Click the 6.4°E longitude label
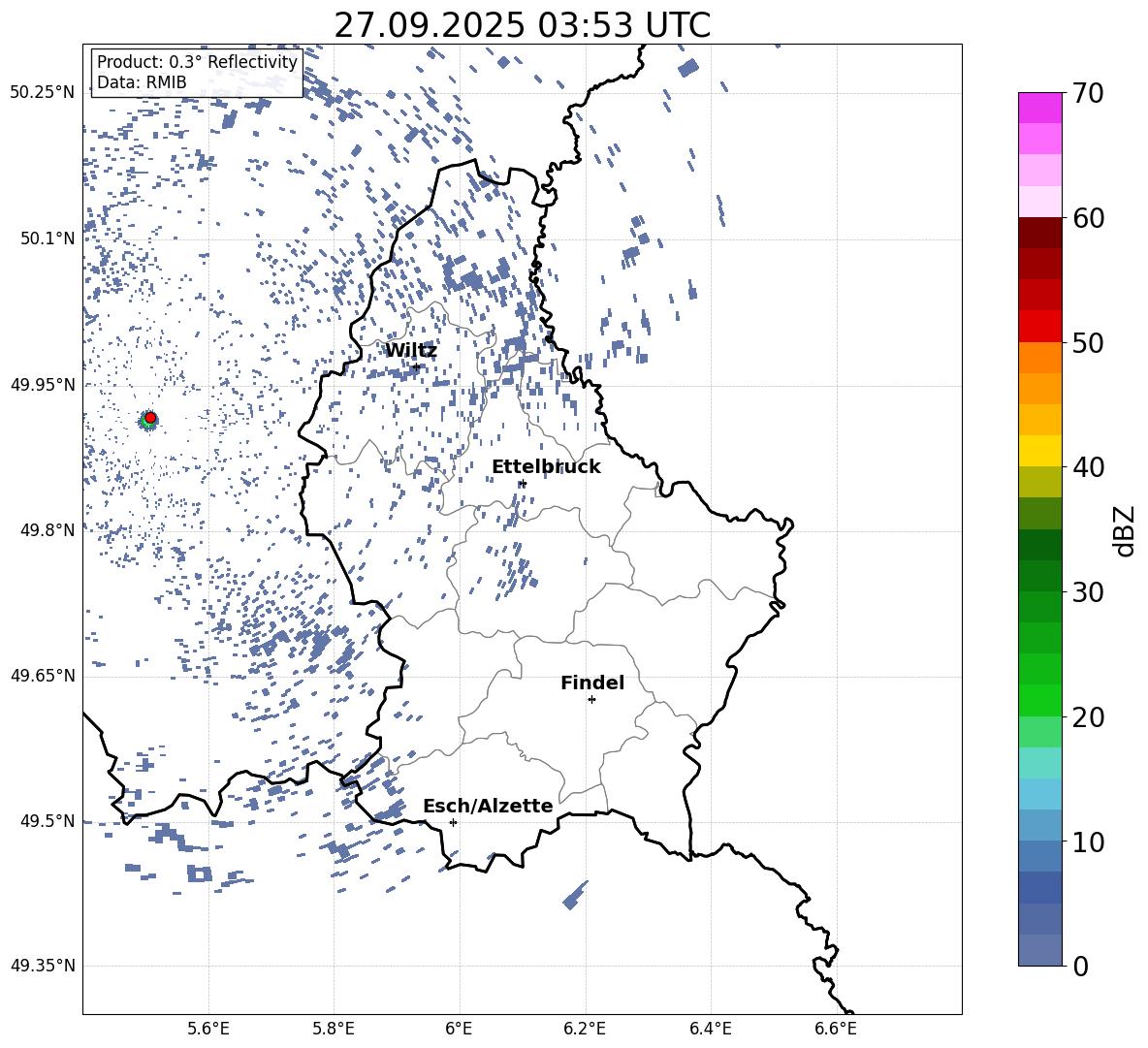 point(710,1029)
